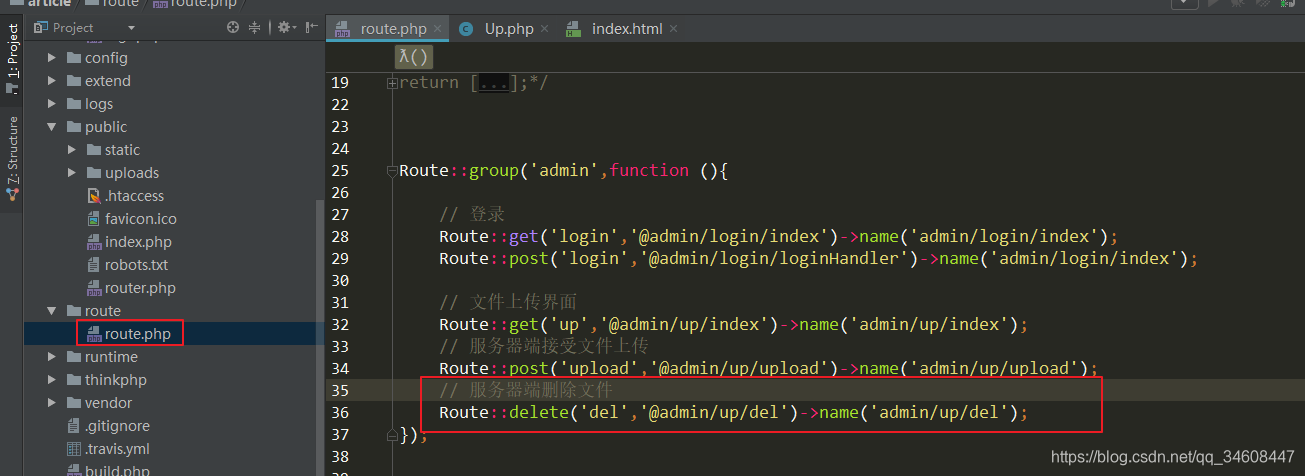
Task: Select the router.php file
Action: 140,288
